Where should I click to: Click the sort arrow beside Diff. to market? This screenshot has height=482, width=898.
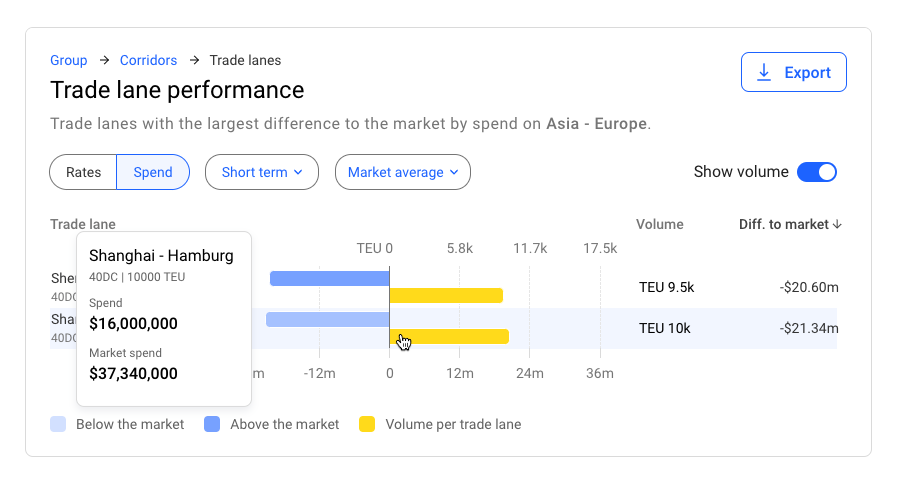tap(837, 225)
